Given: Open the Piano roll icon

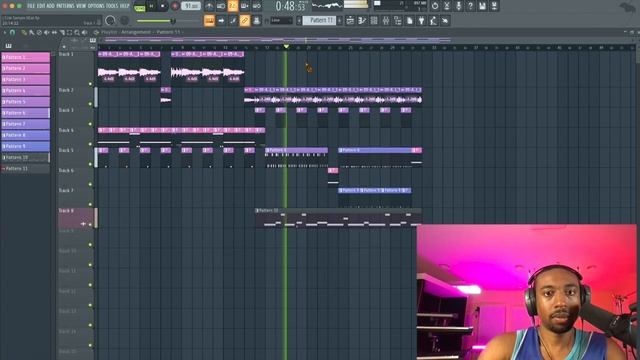Looking at the screenshot, I should point(362,20).
